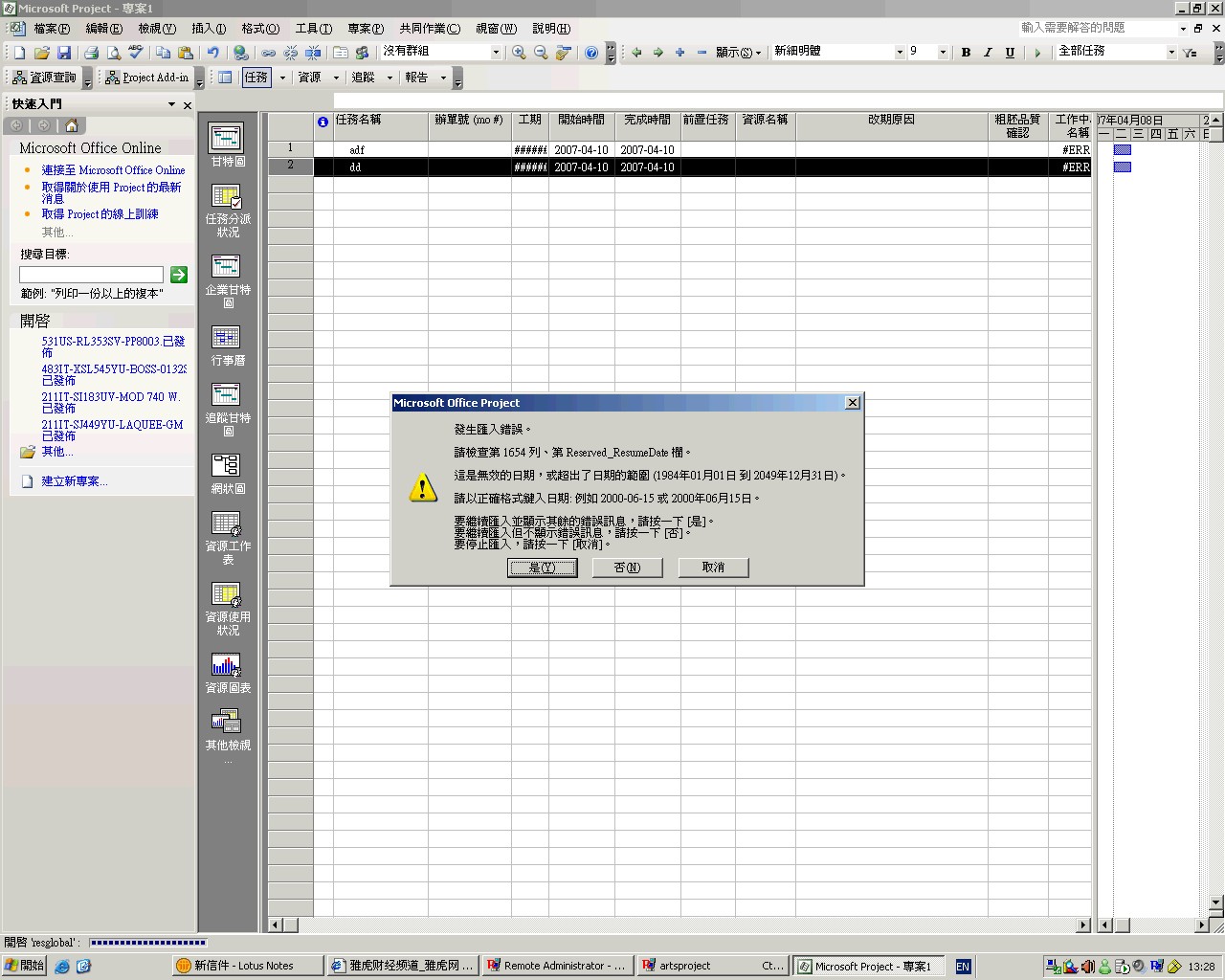Viewport: 1225px width, 980px height.
Task: Open the font size 9 dropdown
Action: click(943, 53)
